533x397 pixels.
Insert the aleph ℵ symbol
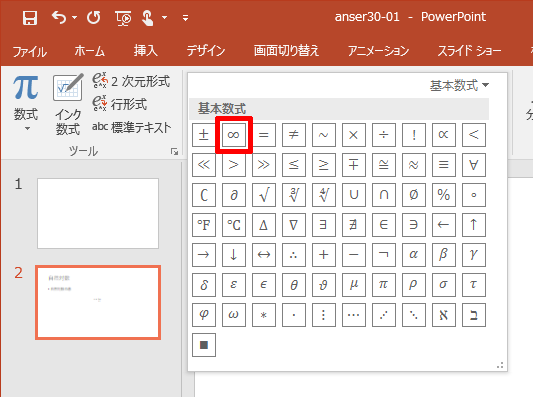(x=444, y=315)
